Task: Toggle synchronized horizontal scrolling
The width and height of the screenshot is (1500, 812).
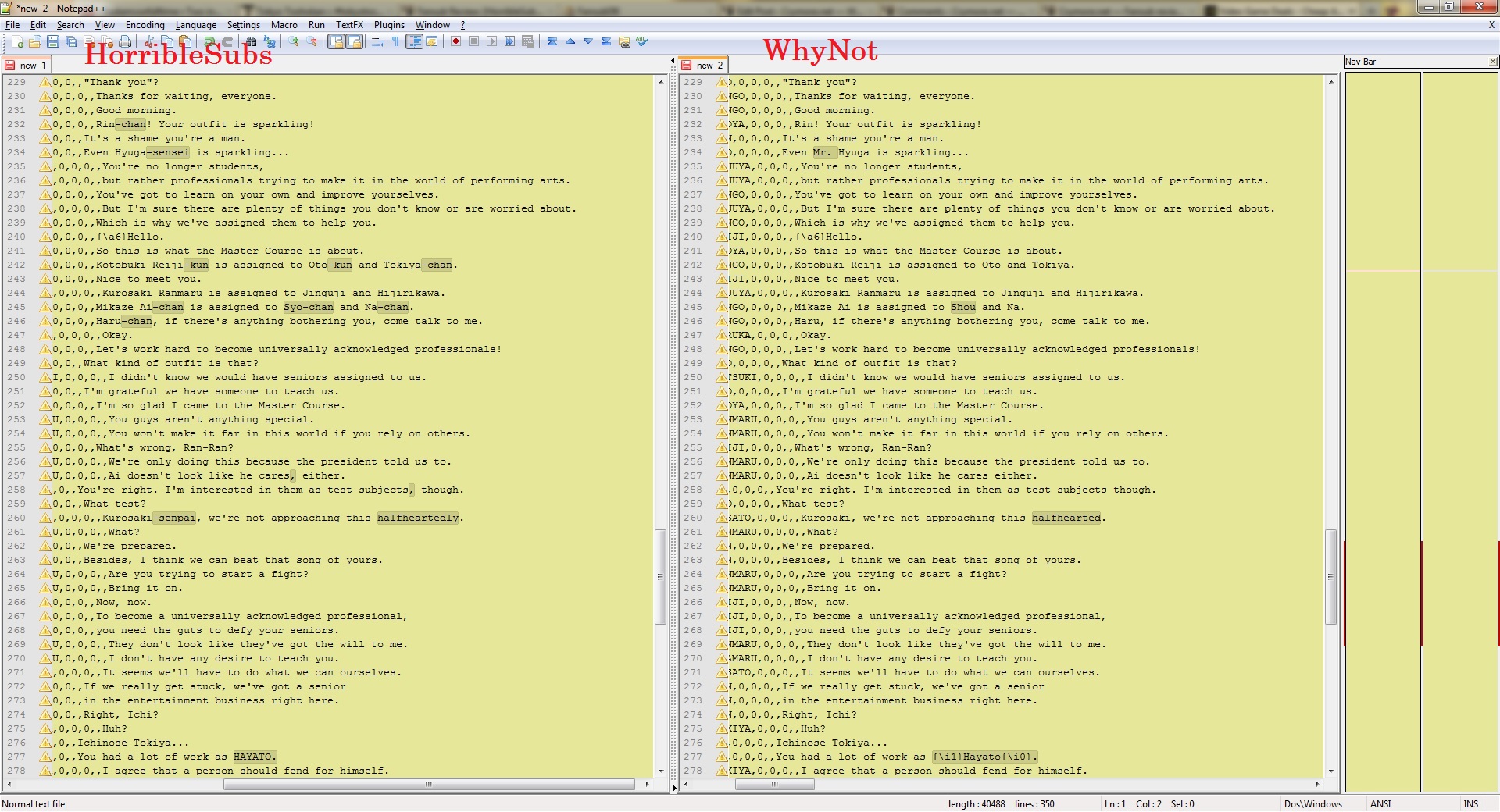Action: point(354,41)
